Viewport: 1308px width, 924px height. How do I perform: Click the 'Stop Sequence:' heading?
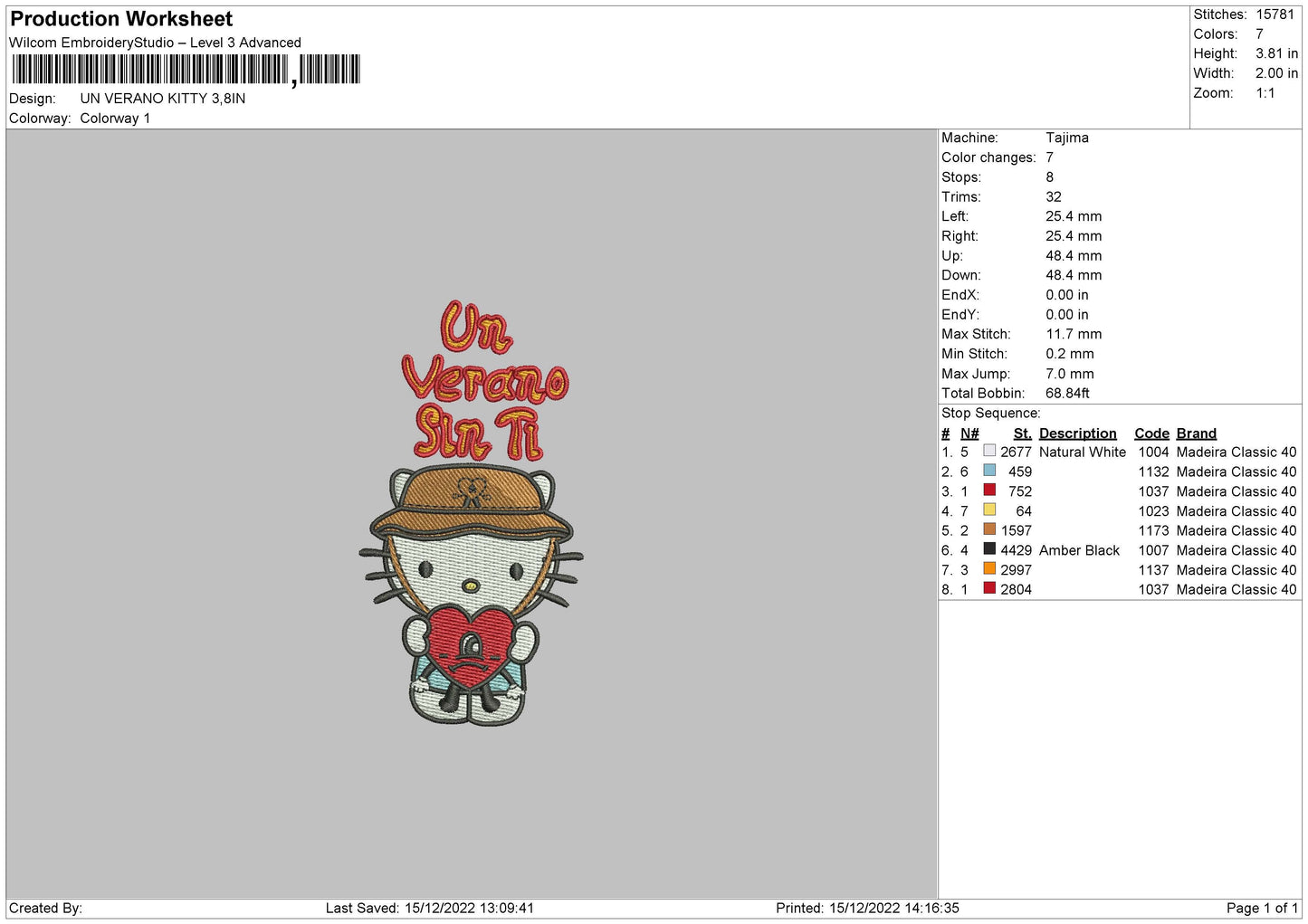[991, 414]
